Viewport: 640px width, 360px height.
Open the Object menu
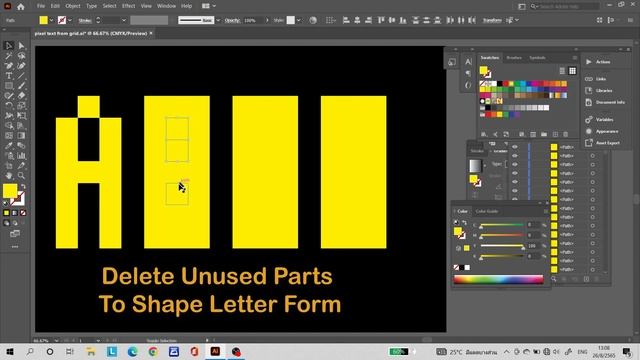coord(73,6)
